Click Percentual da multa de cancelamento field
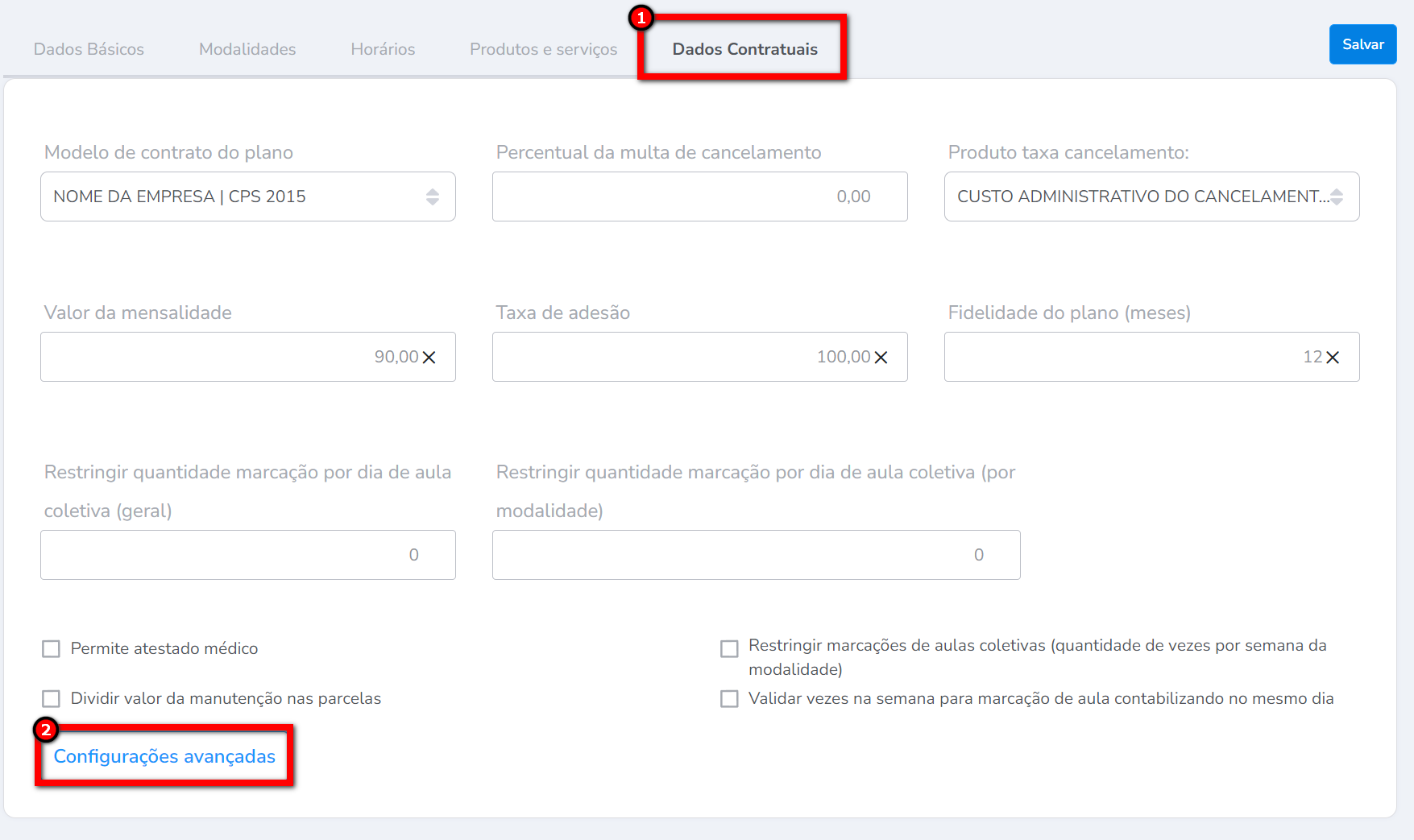This screenshot has height=840, width=1414. pyautogui.click(x=699, y=197)
